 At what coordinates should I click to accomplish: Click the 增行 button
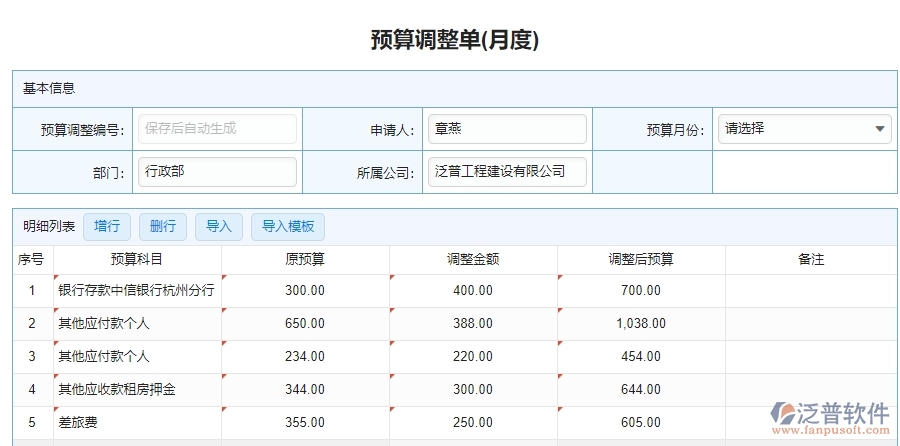tap(106, 226)
